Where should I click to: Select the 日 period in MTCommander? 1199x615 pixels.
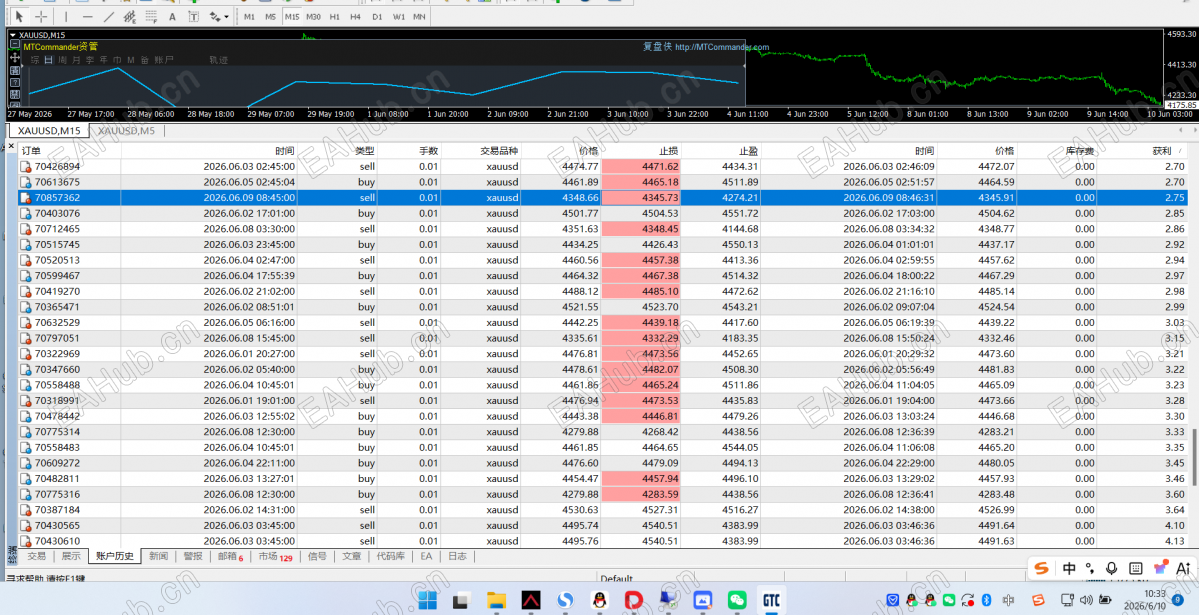(x=48, y=60)
